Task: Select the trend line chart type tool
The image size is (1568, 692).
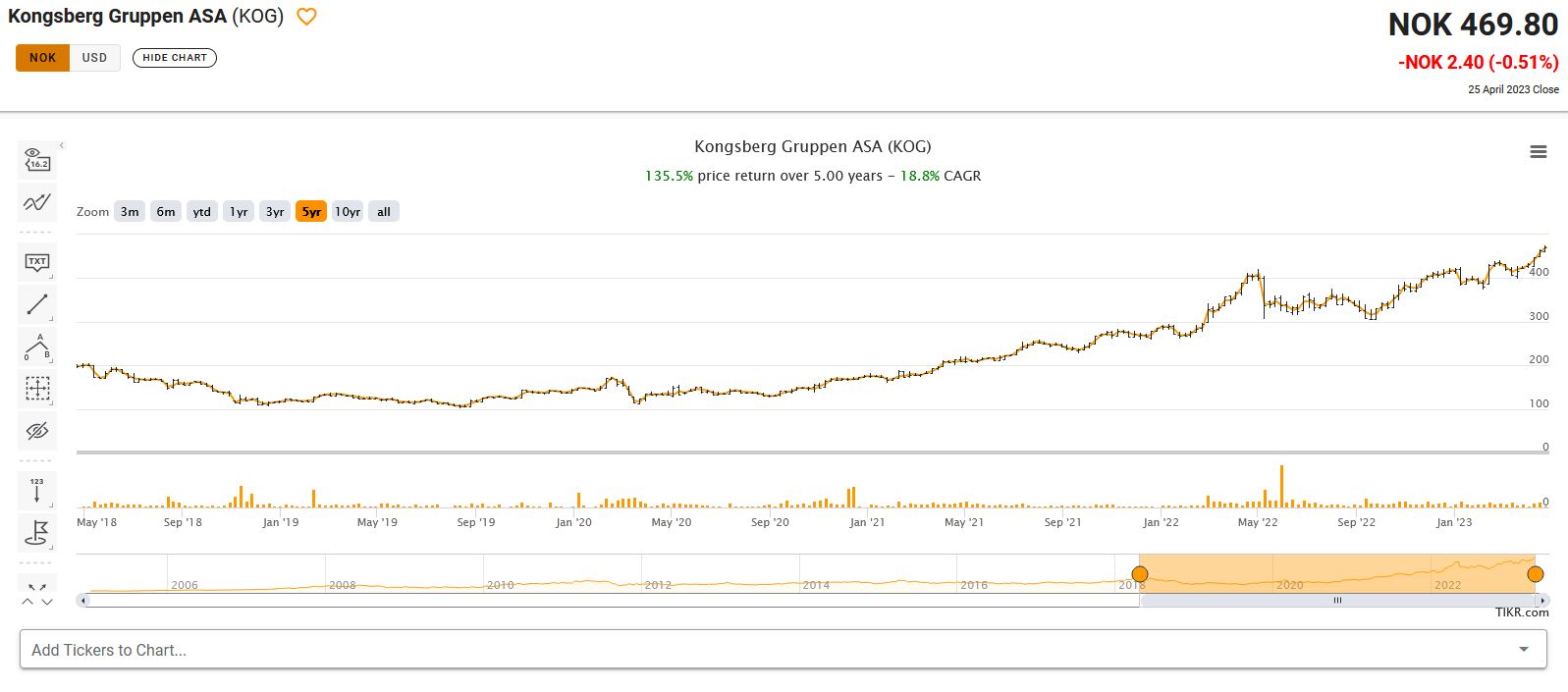Action: [37, 202]
